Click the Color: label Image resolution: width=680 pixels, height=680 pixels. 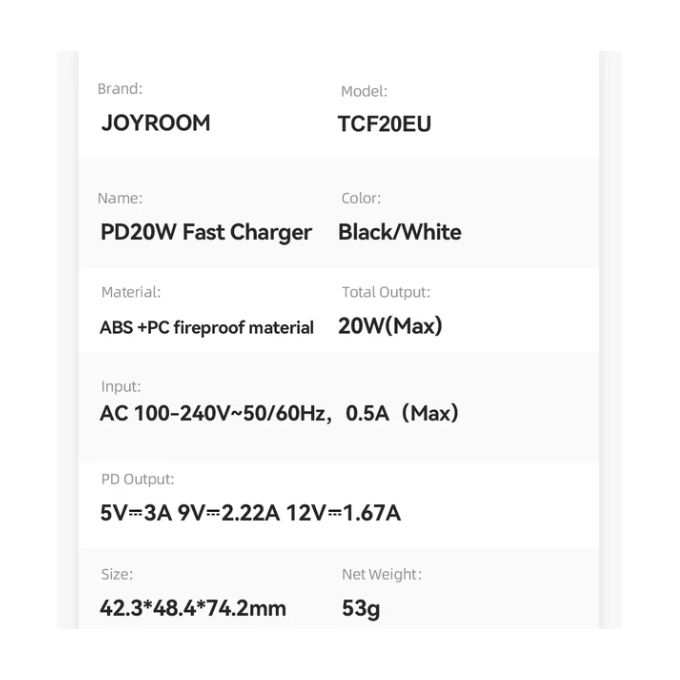[361, 198]
